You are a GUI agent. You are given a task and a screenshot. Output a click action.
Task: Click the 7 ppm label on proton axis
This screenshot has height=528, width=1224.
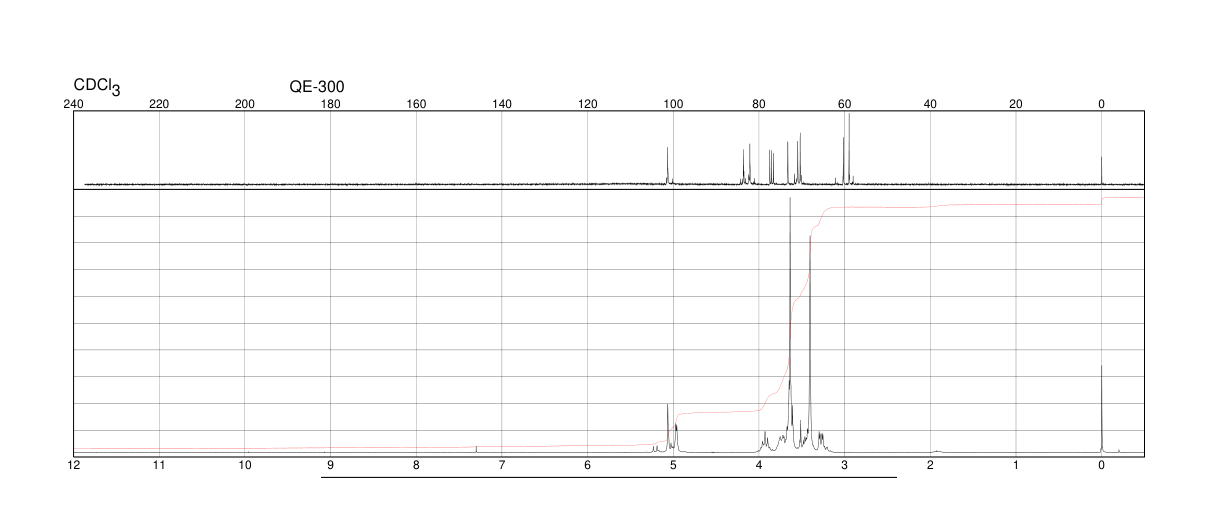[x=502, y=465]
